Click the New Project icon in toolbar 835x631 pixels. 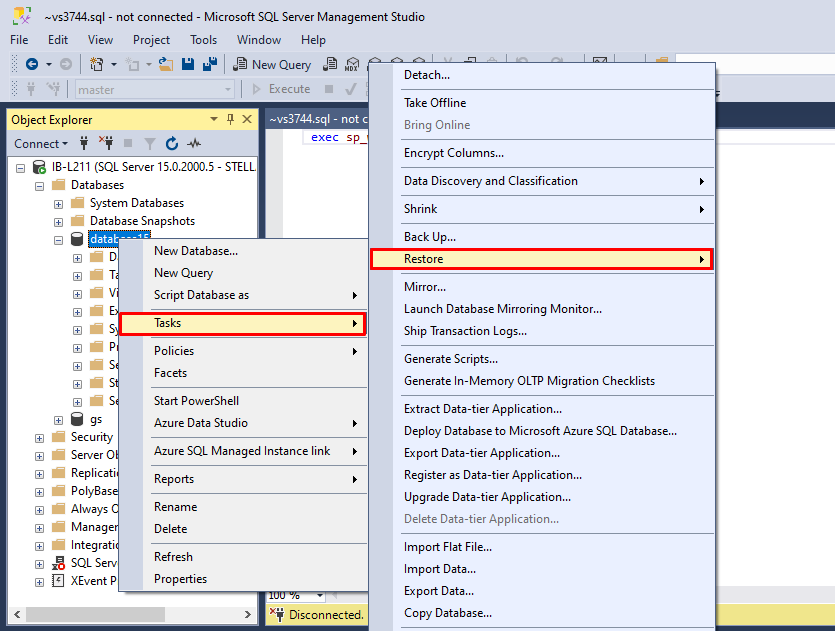point(96,64)
